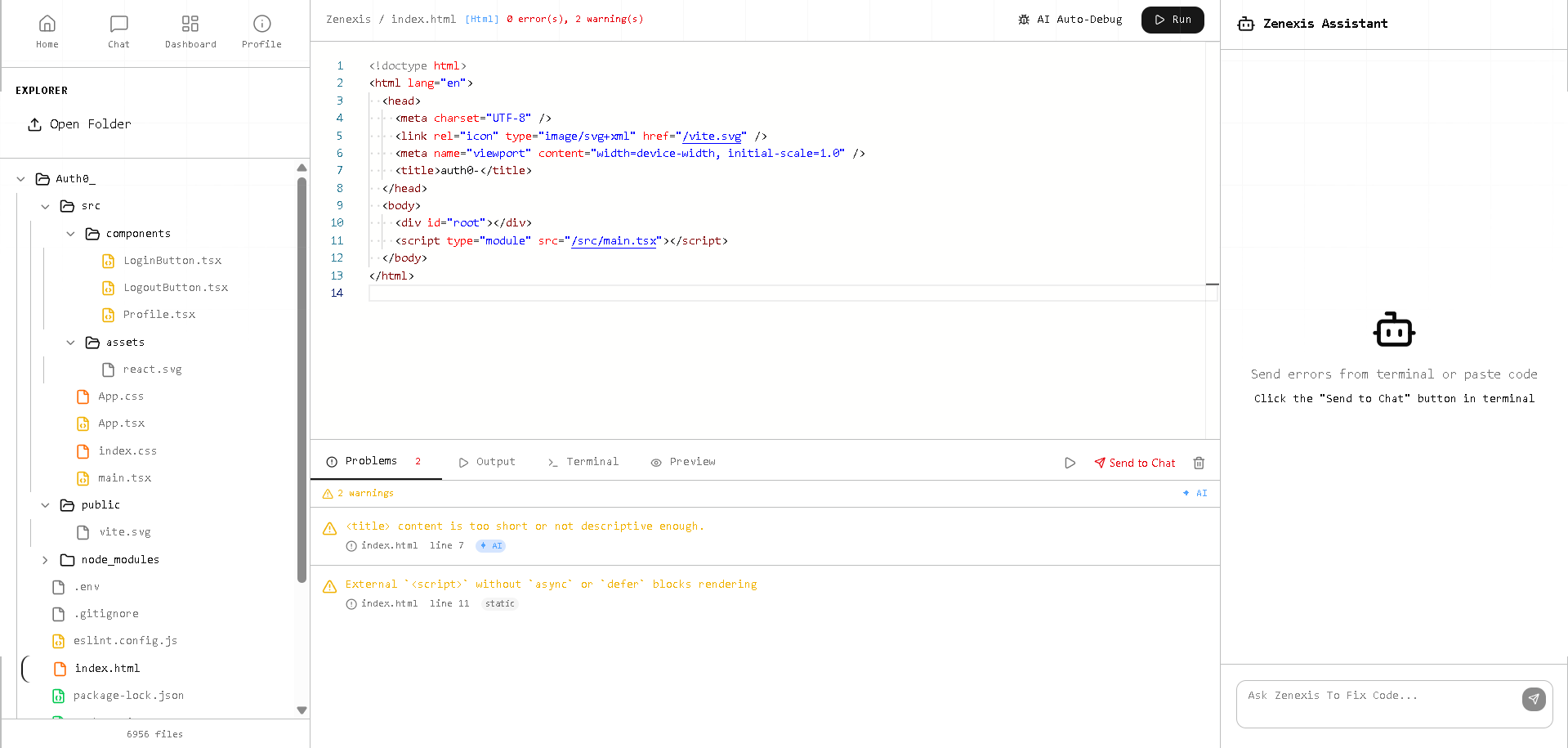Switch to the Problems tab

coord(376,461)
